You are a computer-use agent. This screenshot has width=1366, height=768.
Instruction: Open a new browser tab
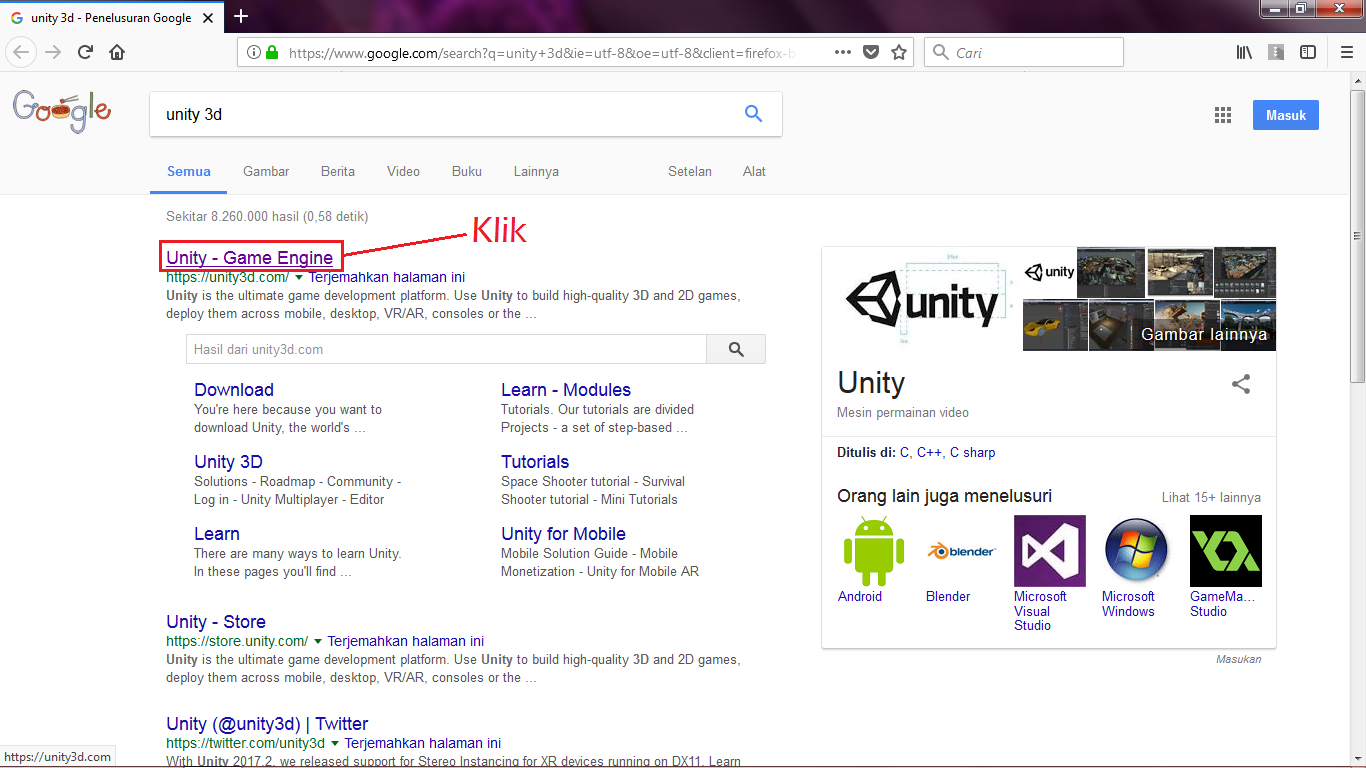click(x=240, y=16)
